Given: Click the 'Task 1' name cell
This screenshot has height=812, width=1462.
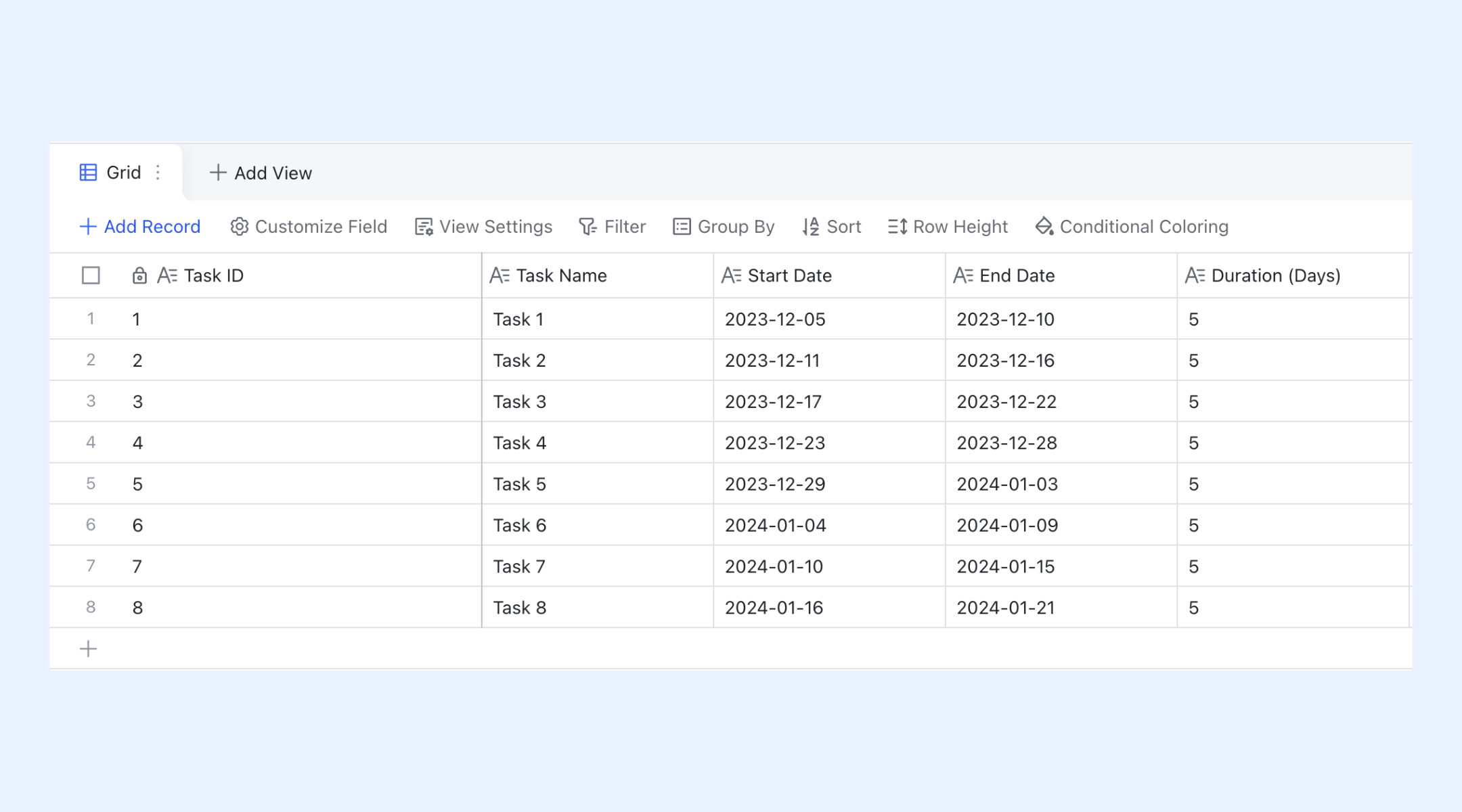Looking at the screenshot, I should pos(598,319).
